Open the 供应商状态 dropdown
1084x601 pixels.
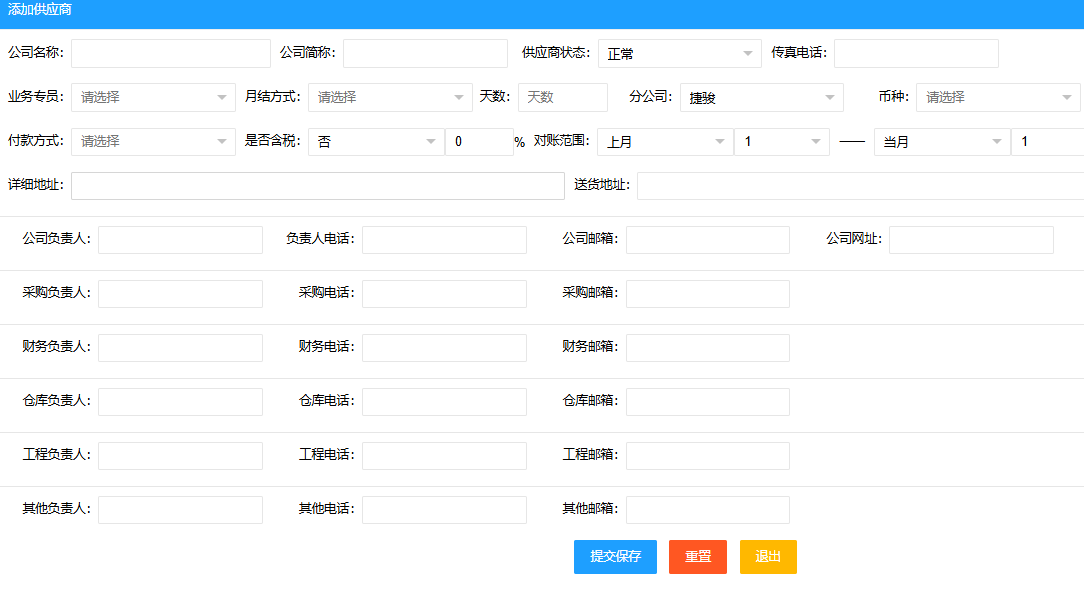coord(679,52)
